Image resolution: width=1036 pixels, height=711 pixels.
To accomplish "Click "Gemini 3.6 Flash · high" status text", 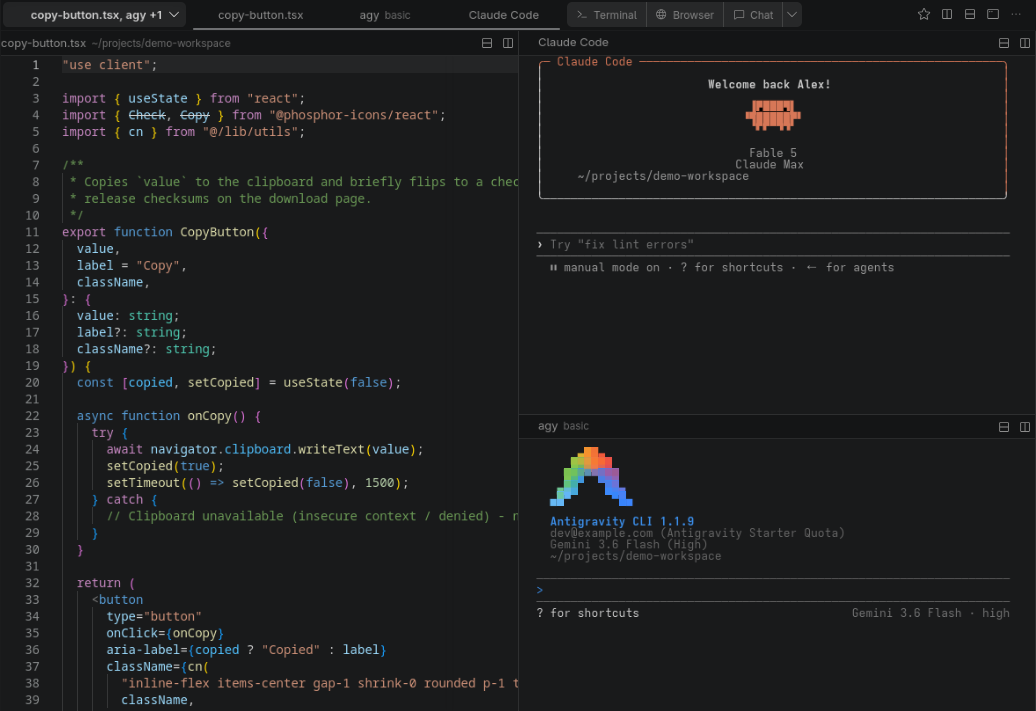I will tap(930, 613).
